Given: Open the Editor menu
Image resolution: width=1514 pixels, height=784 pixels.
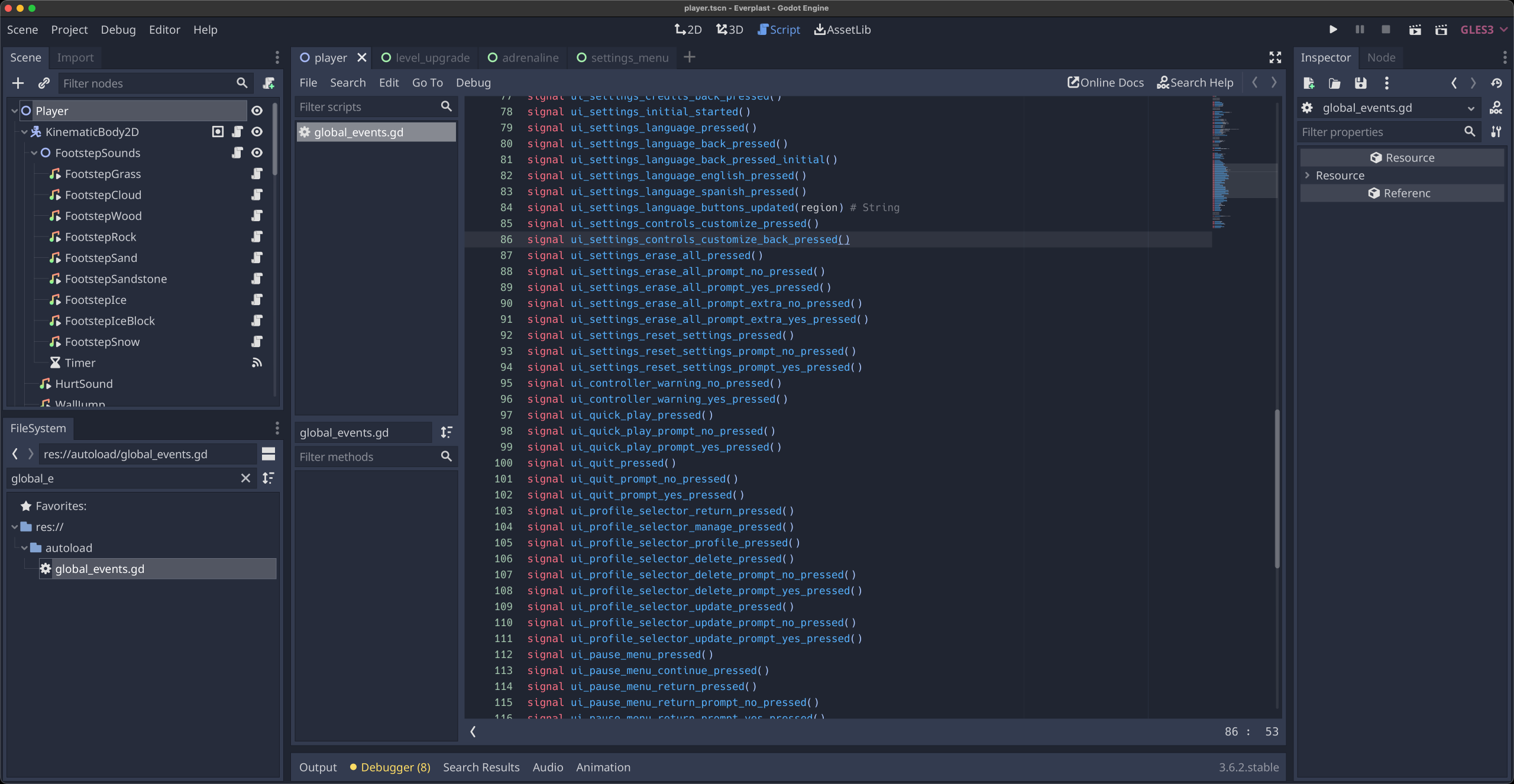Looking at the screenshot, I should click(x=164, y=30).
